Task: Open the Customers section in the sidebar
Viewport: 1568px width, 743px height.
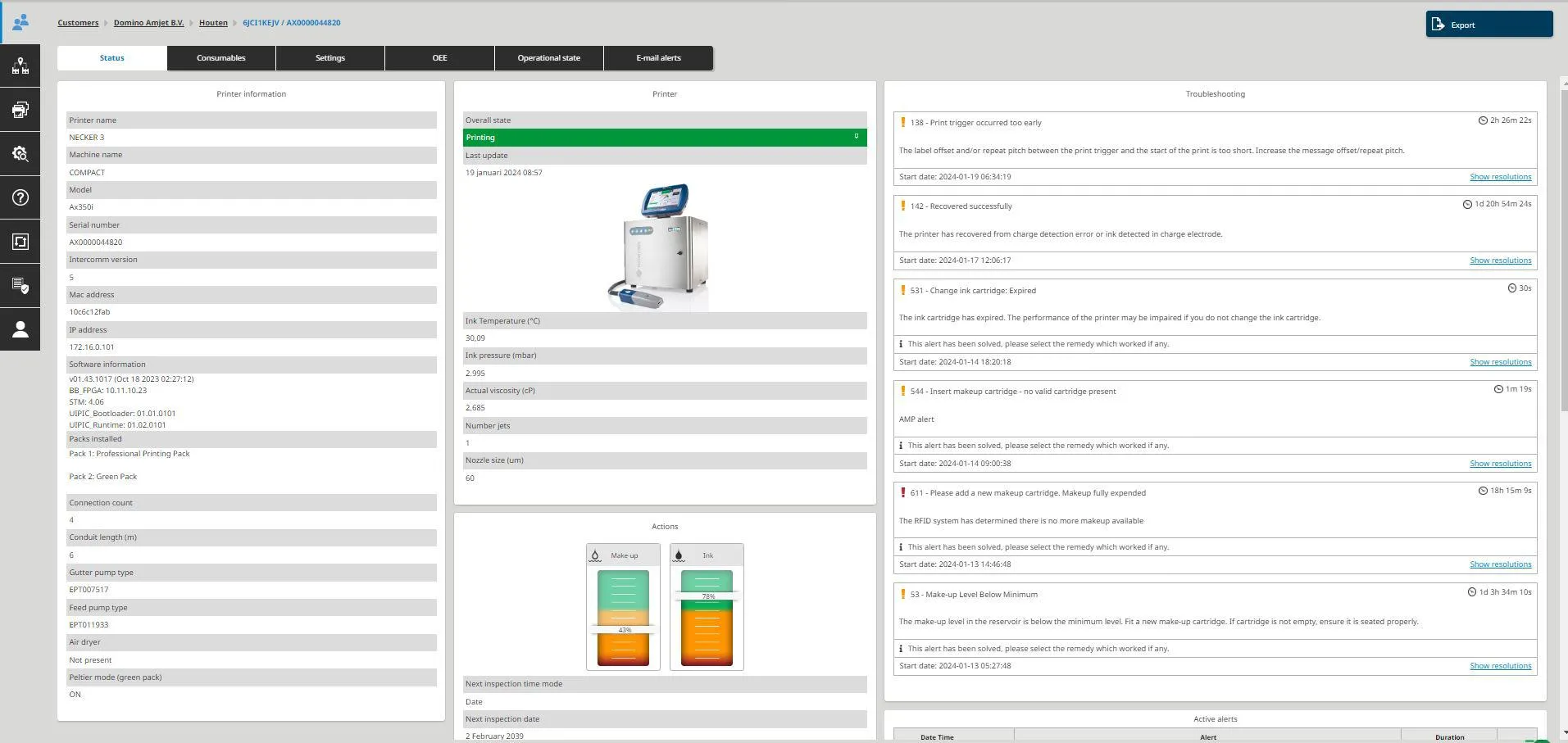Action: pos(20,22)
